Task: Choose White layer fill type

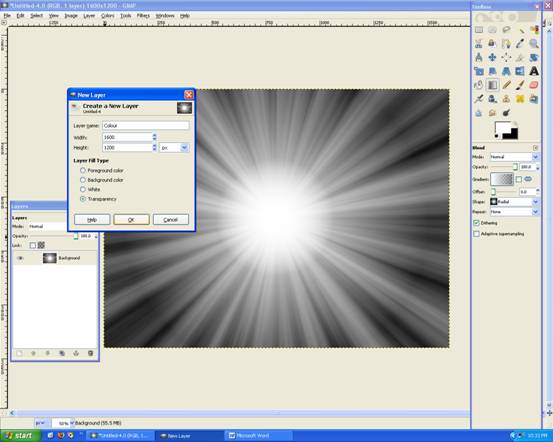Action: click(83, 189)
